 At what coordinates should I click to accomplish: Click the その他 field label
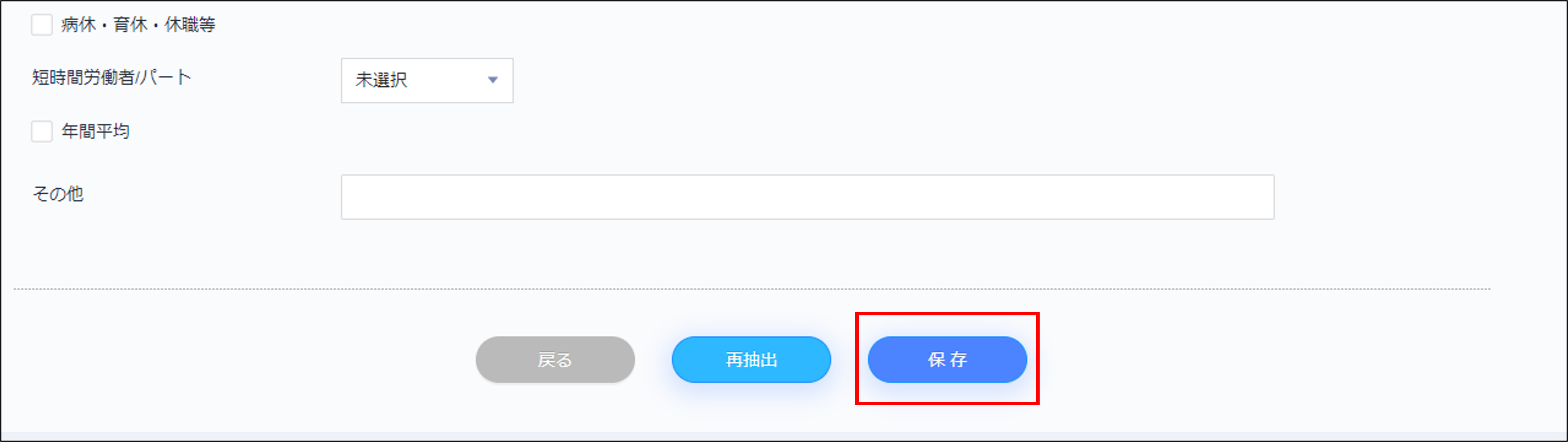(58, 194)
